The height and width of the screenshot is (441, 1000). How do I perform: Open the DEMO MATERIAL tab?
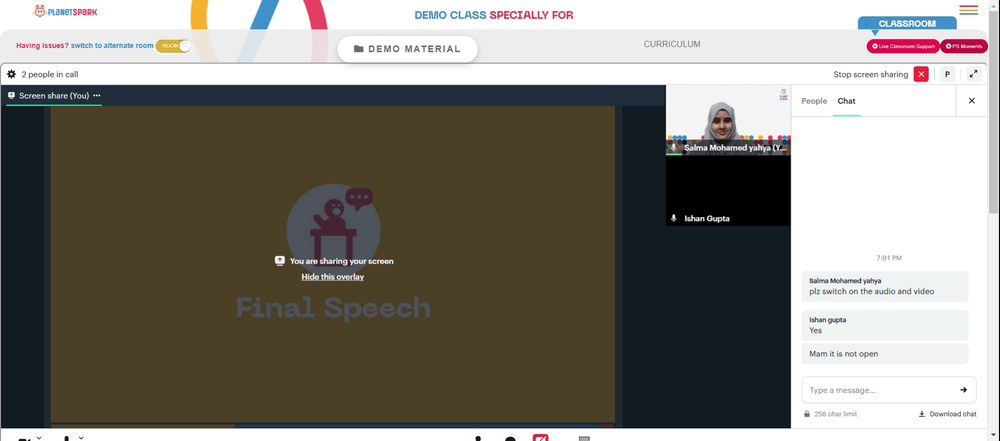408,49
